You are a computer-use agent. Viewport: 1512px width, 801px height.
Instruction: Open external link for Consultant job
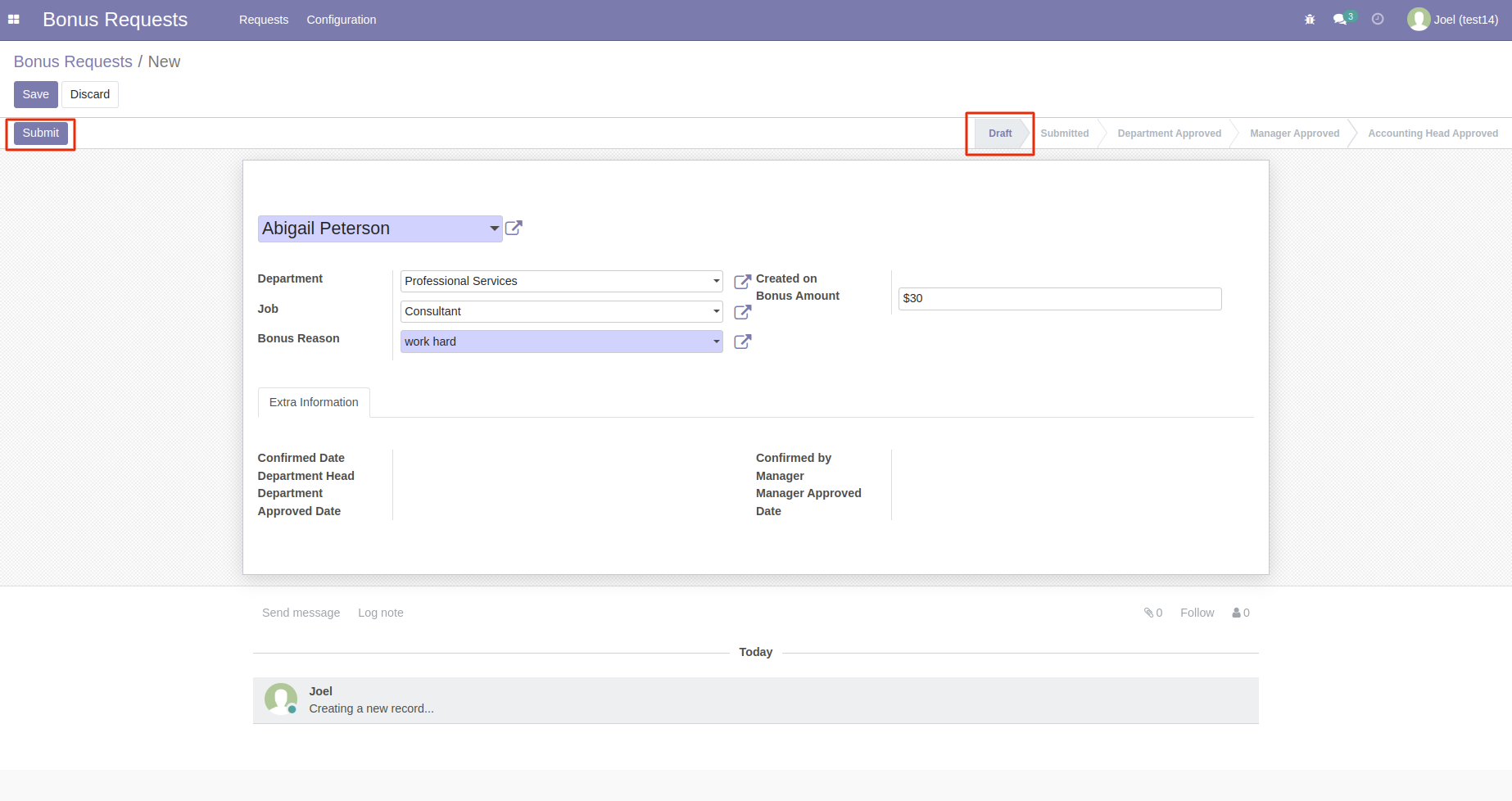[x=742, y=312]
